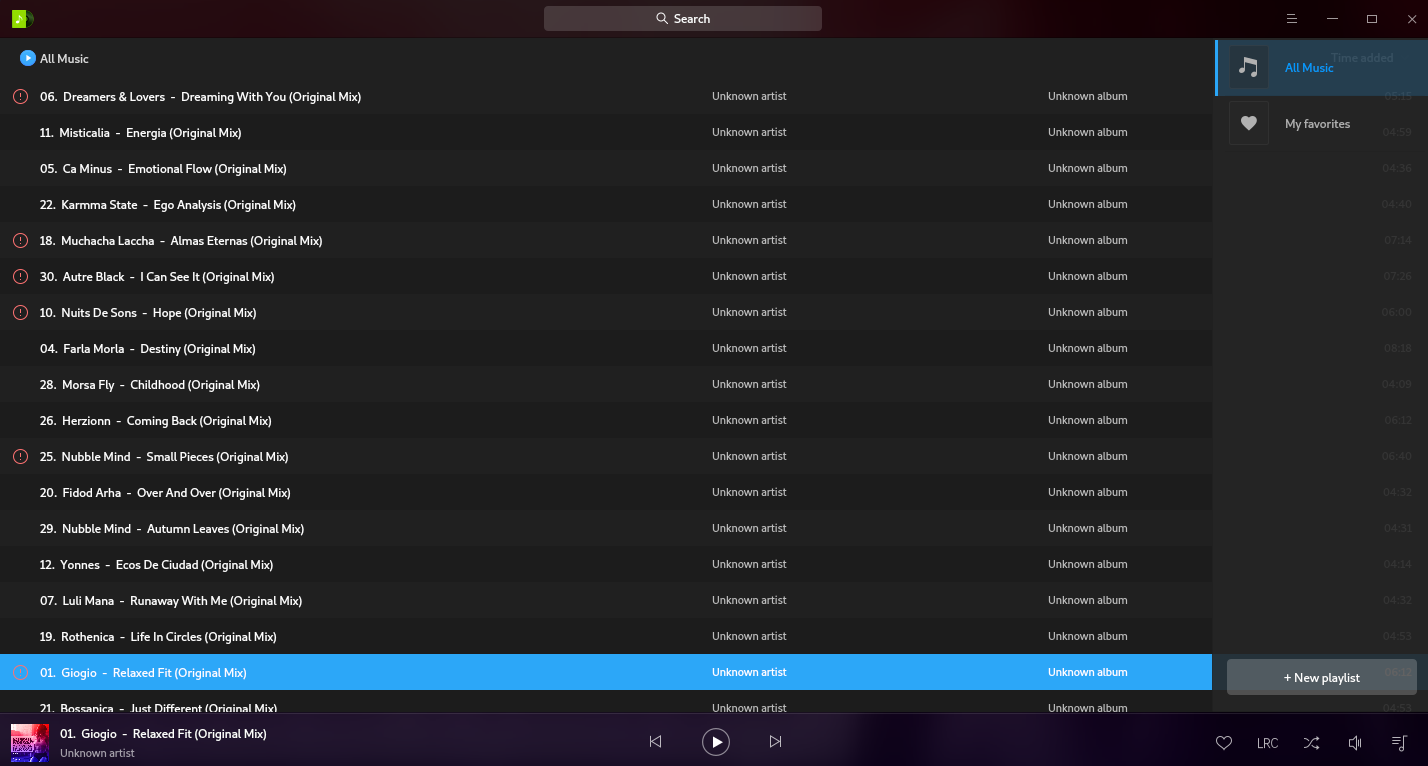Add current song to favorites with heart

1223,743
